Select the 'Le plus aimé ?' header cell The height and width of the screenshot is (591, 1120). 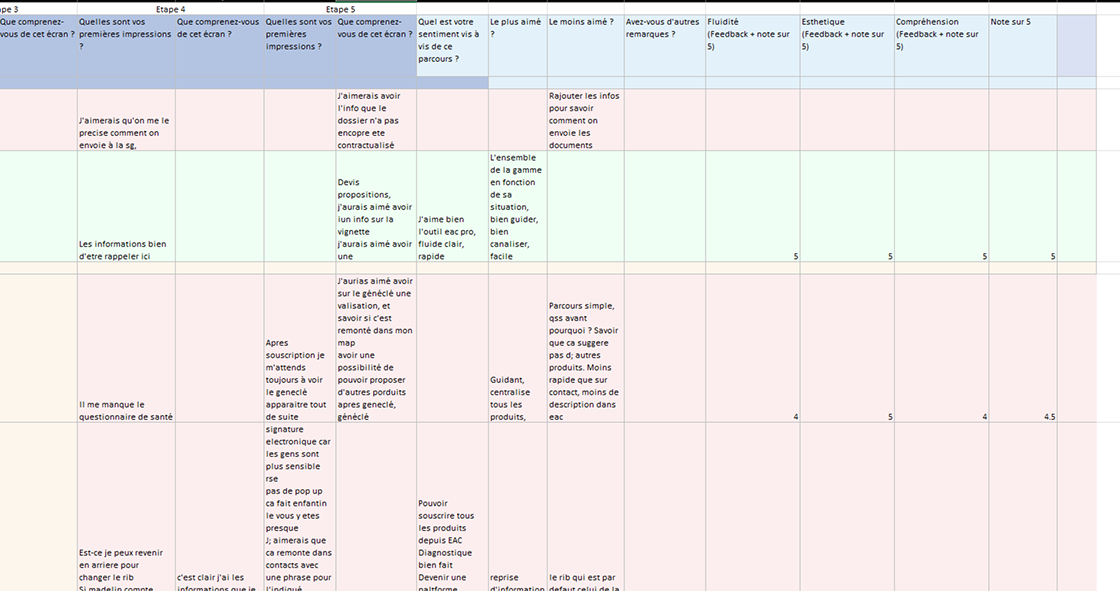coord(518,46)
